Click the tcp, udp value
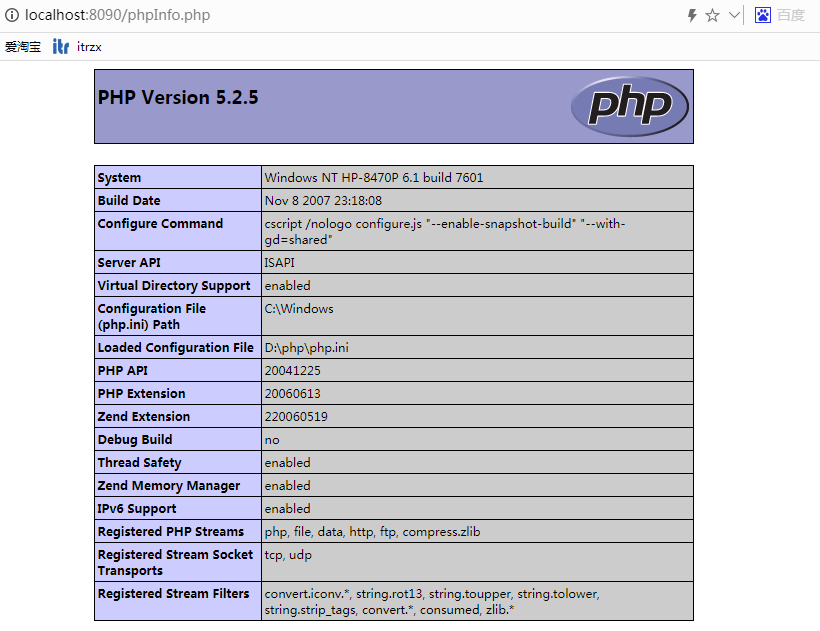 (288, 555)
